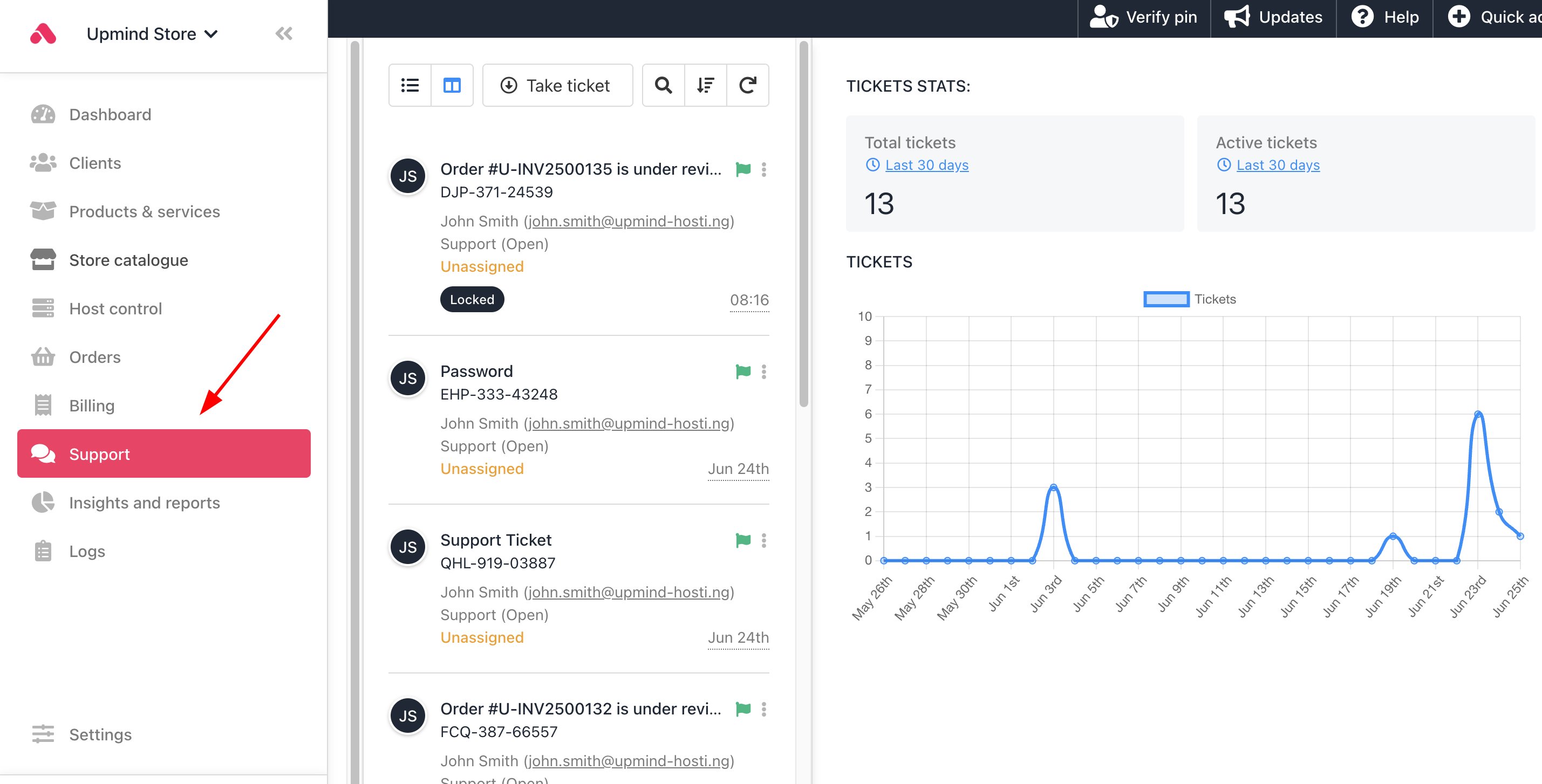Viewport: 1542px width, 784px height.
Task: Click the Tickets legend color box
Action: (x=1165, y=299)
